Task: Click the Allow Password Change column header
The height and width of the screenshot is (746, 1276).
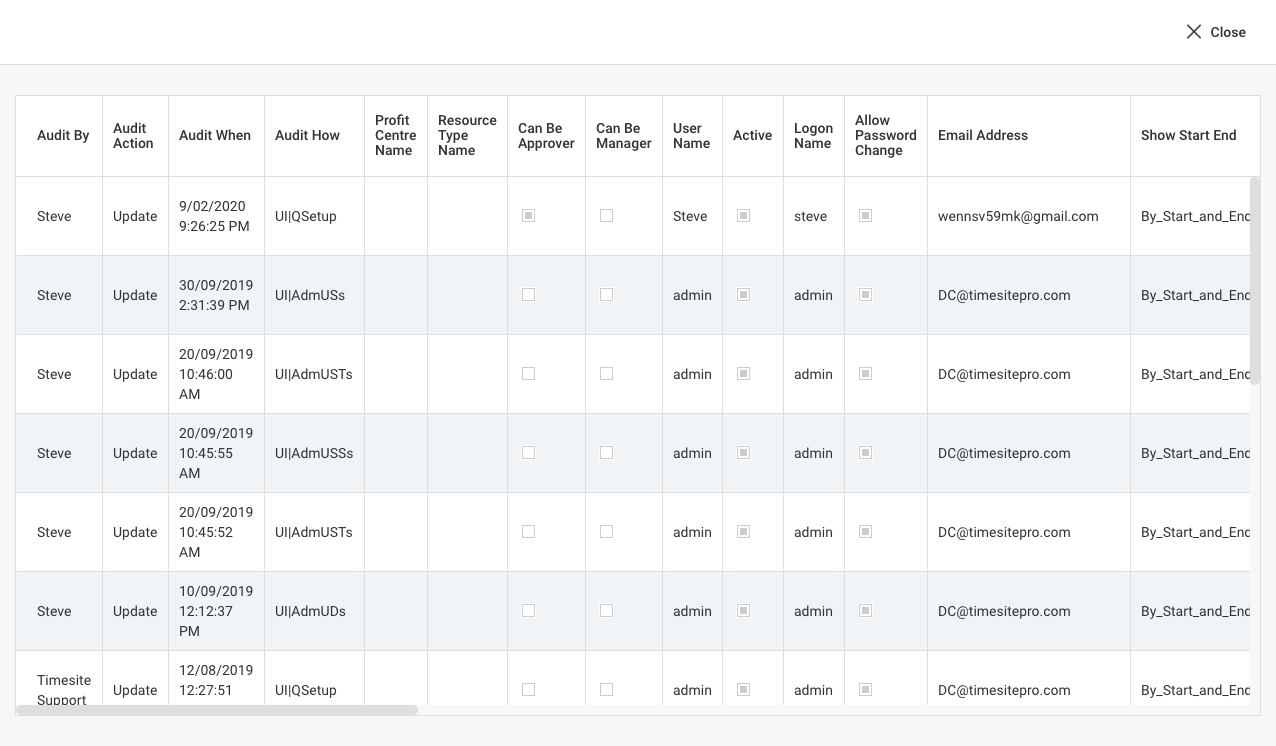Action: coord(885,135)
